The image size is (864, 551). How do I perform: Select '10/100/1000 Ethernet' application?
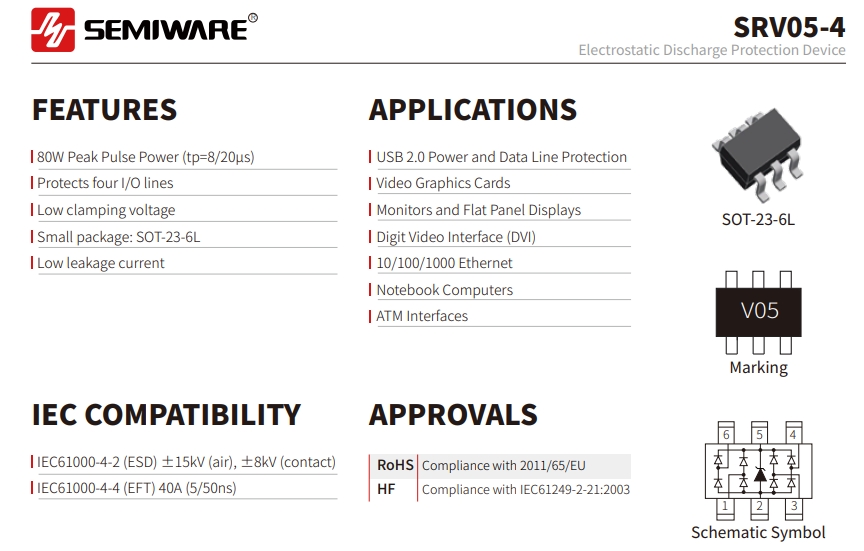pyautogui.click(x=444, y=263)
